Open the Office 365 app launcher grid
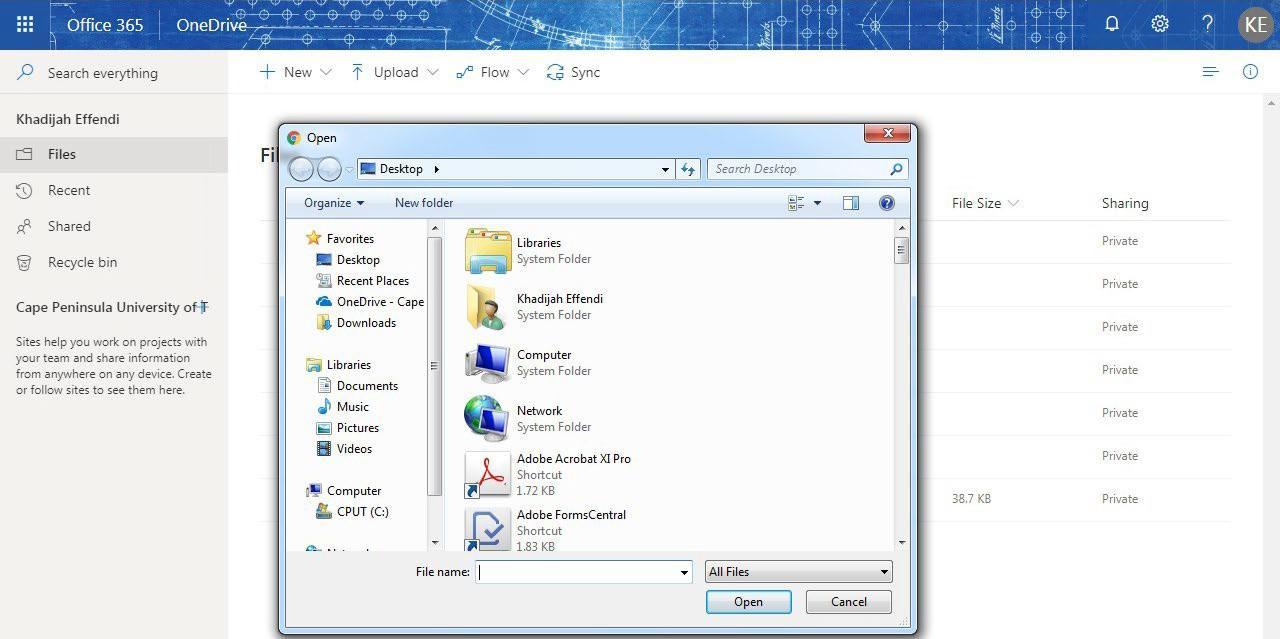 [25, 24]
